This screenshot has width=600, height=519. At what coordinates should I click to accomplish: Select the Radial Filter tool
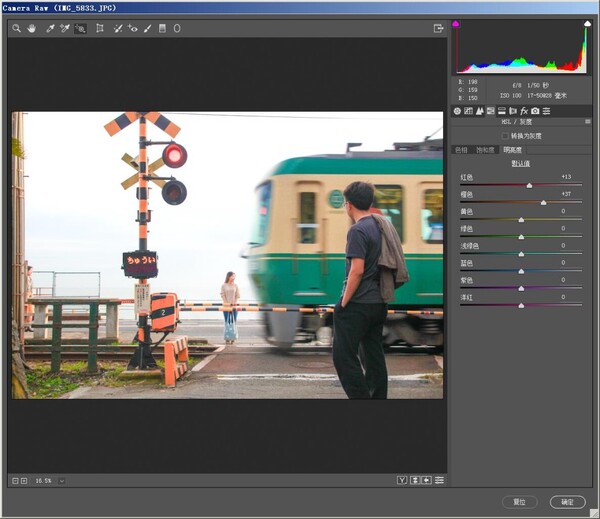point(177,28)
